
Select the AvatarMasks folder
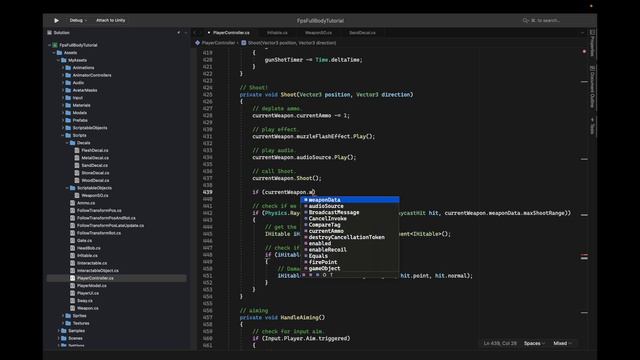coord(85,90)
